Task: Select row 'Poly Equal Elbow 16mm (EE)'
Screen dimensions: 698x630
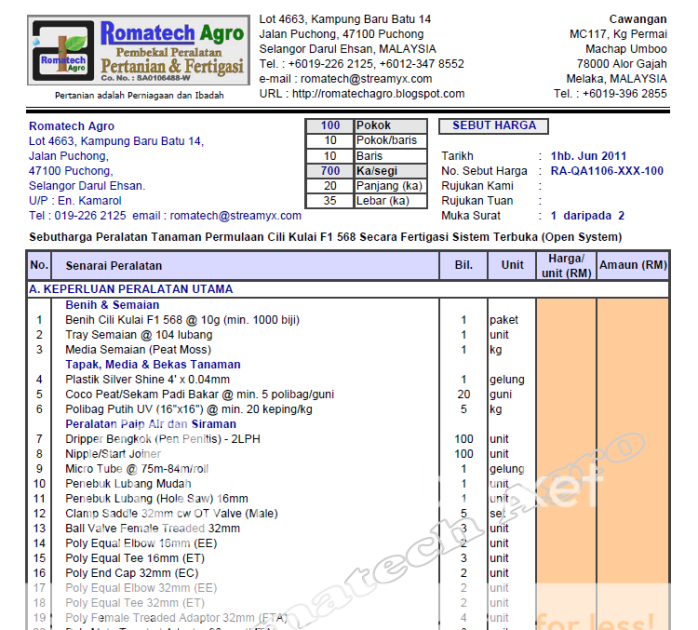Action: (x=348, y=543)
